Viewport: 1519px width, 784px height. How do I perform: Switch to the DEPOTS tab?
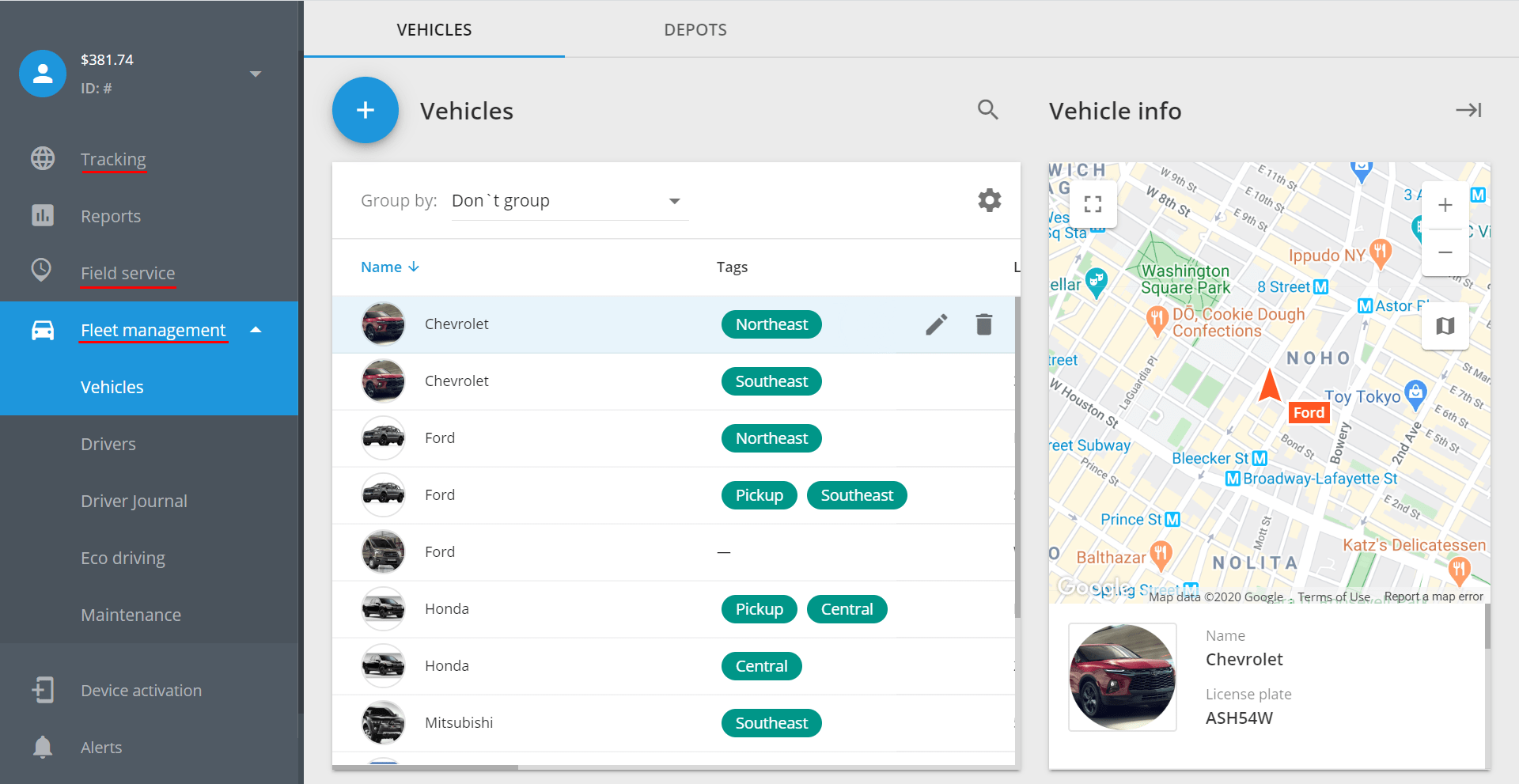coord(695,29)
